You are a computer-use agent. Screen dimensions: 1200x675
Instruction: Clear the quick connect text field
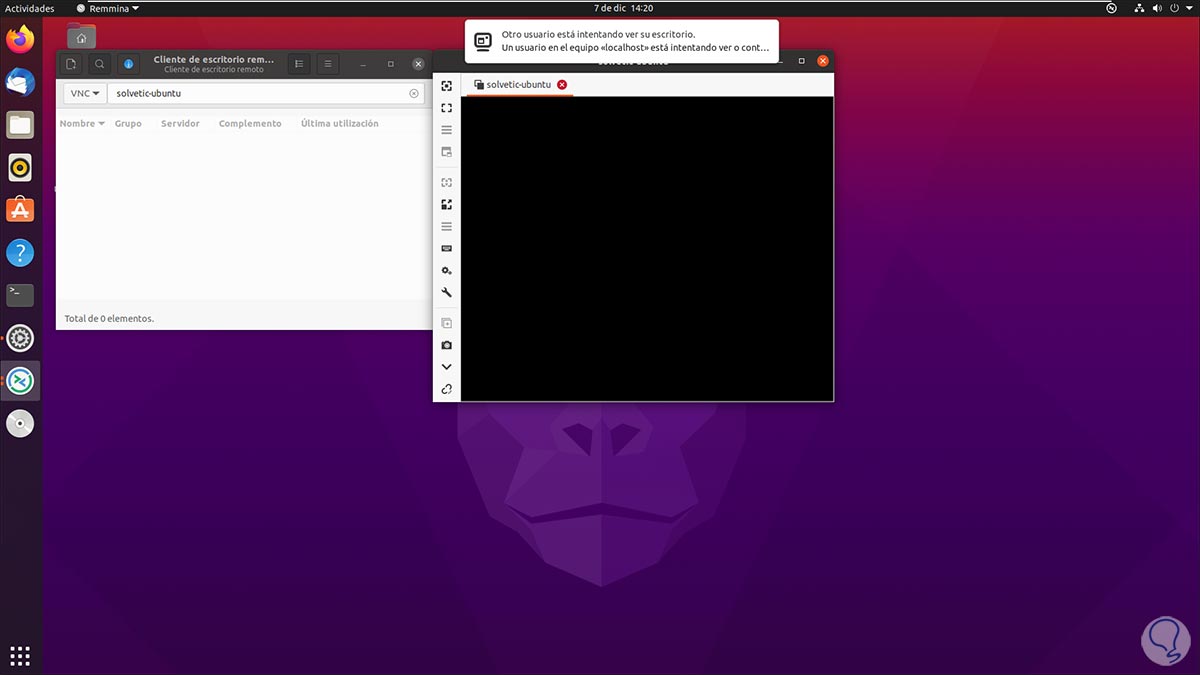(414, 93)
